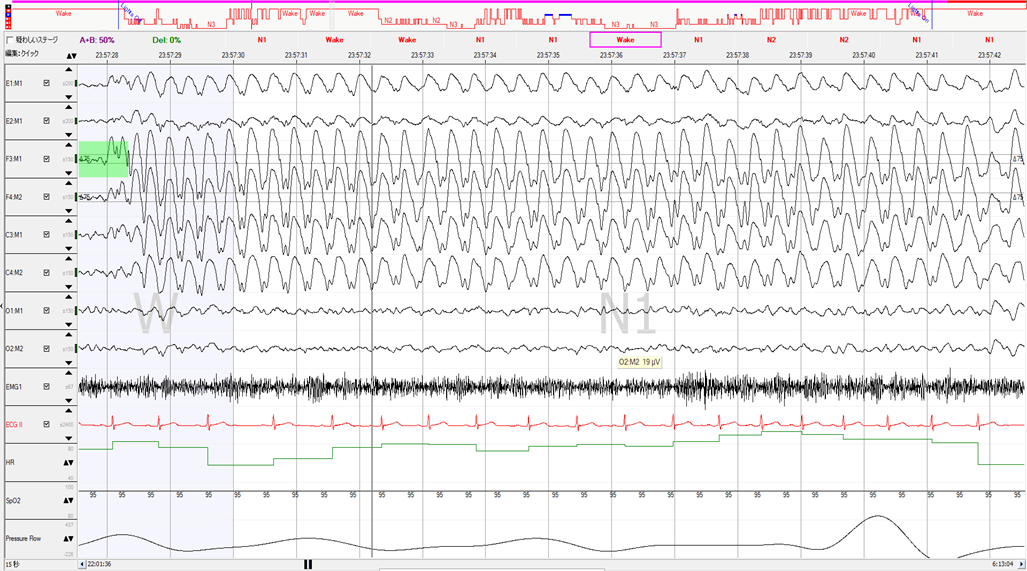Select the first N2 epoch stage label
The width and height of the screenshot is (1027, 571).
771,40
